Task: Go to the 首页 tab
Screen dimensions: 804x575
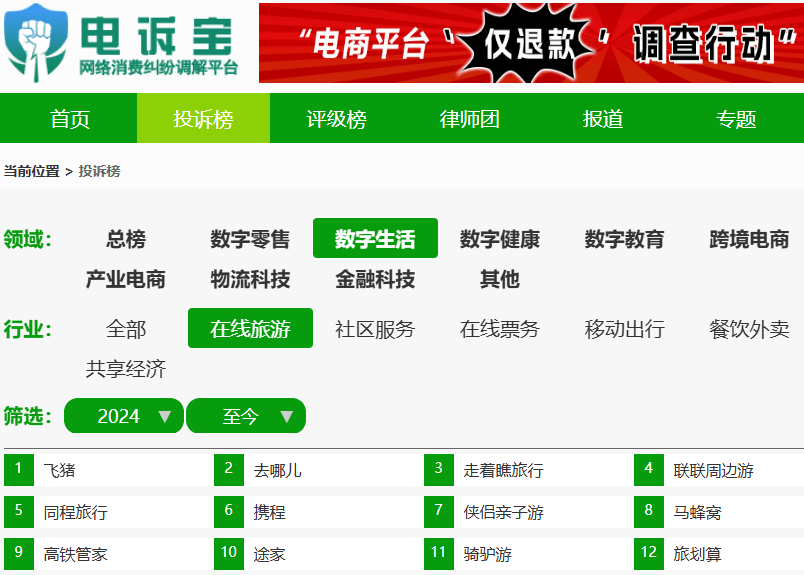Action: pyautogui.click(x=70, y=120)
